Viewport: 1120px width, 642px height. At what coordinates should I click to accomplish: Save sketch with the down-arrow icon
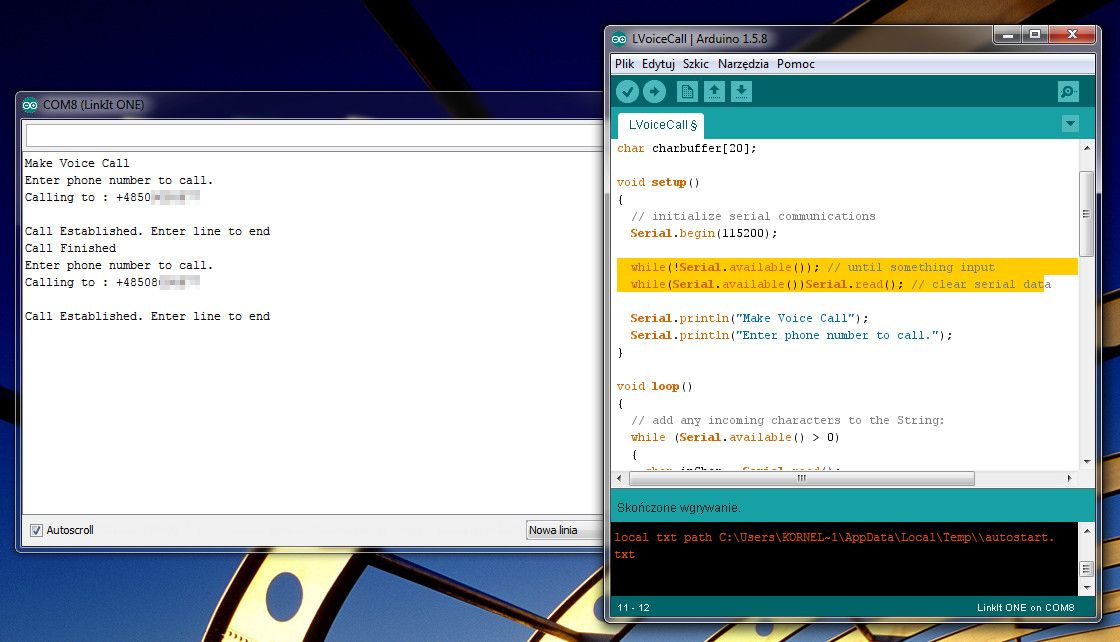point(741,91)
